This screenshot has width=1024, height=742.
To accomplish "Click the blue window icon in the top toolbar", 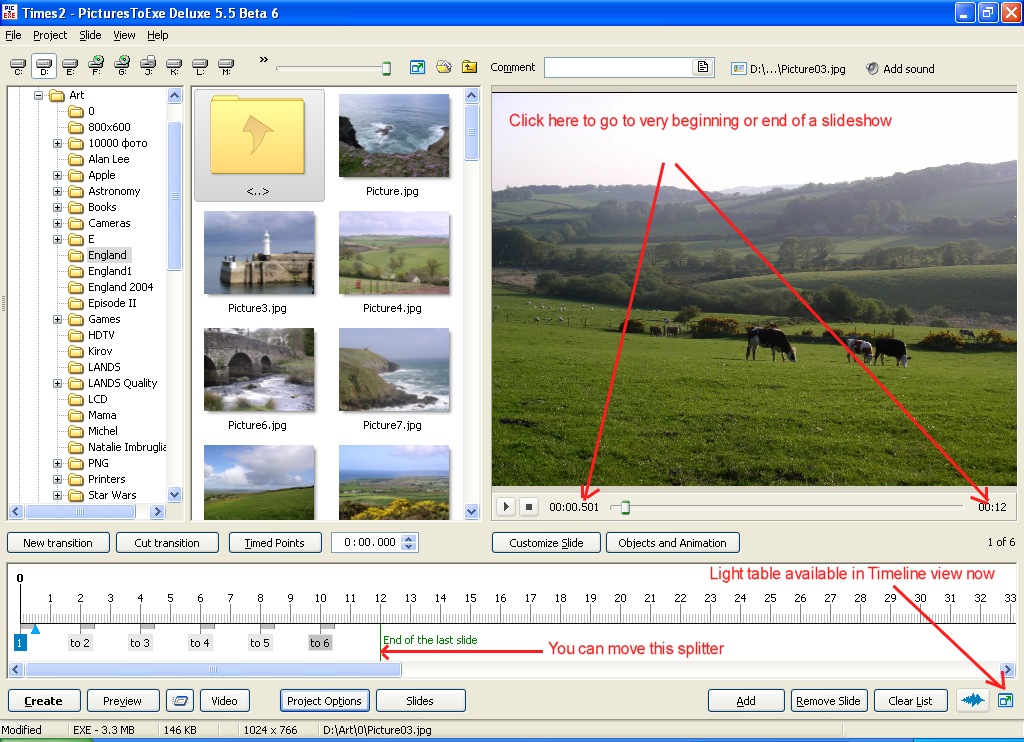I will [417, 67].
